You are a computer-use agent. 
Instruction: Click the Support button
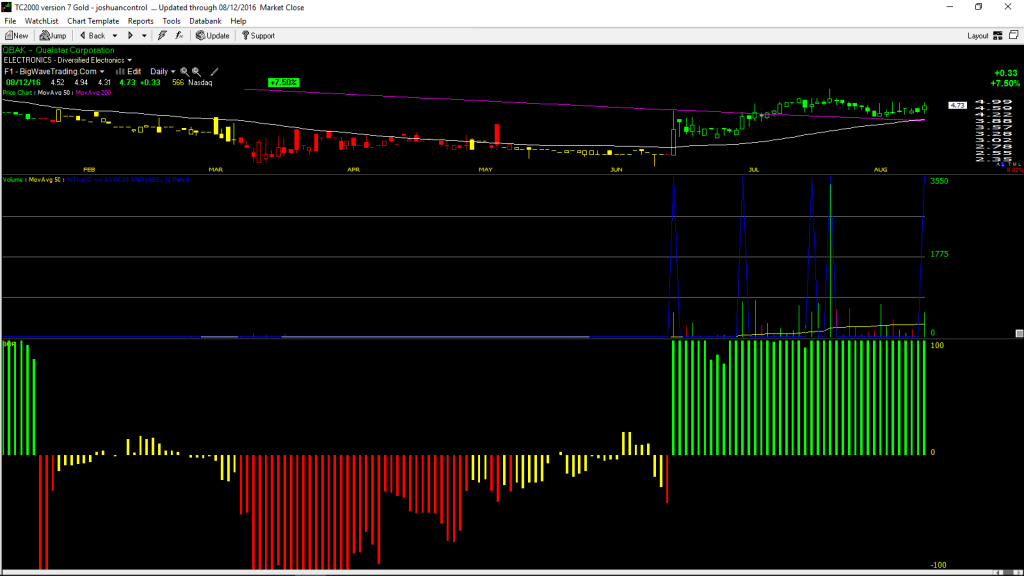[259, 36]
